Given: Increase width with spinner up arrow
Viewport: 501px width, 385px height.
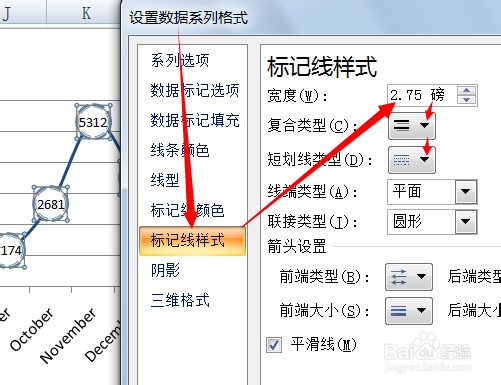Looking at the screenshot, I should tap(467, 90).
